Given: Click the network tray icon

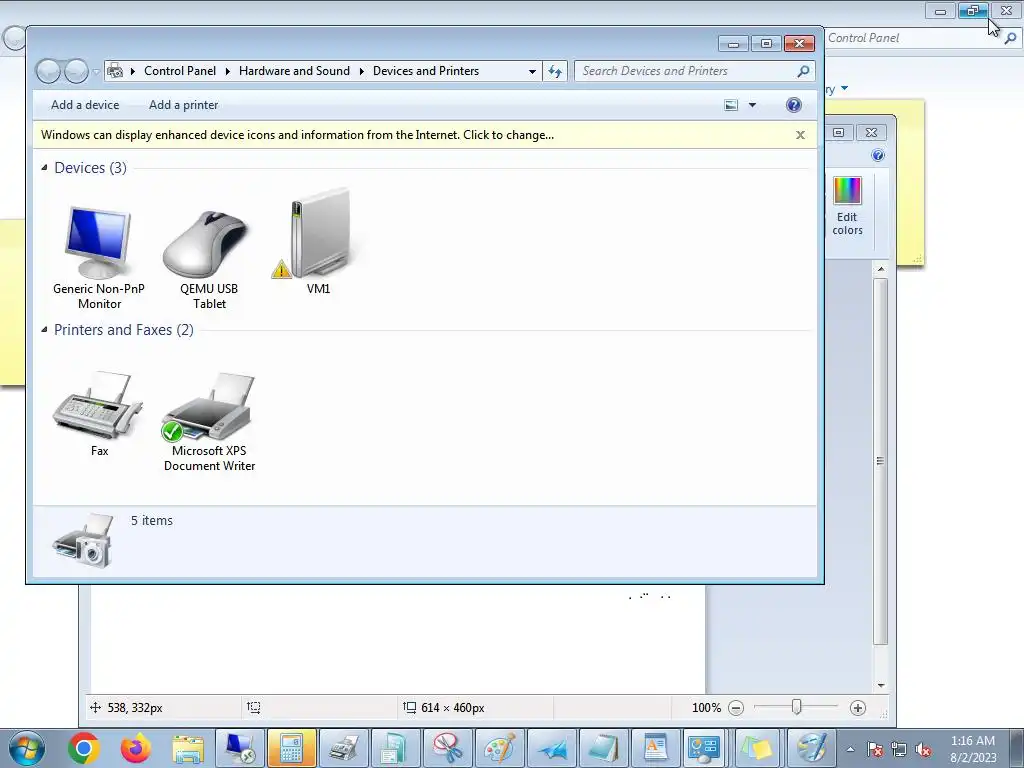Looking at the screenshot, I should pos(899,749).
